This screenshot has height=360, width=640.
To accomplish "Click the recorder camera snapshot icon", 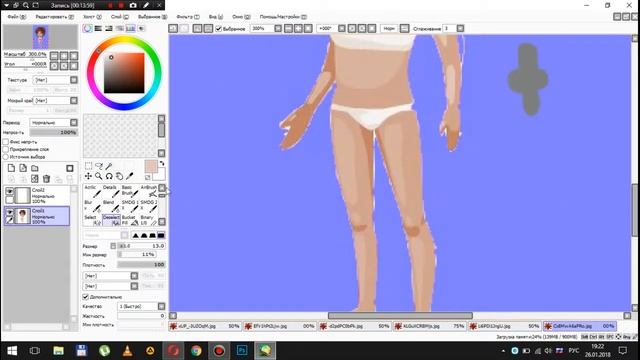I will point(133,5).
